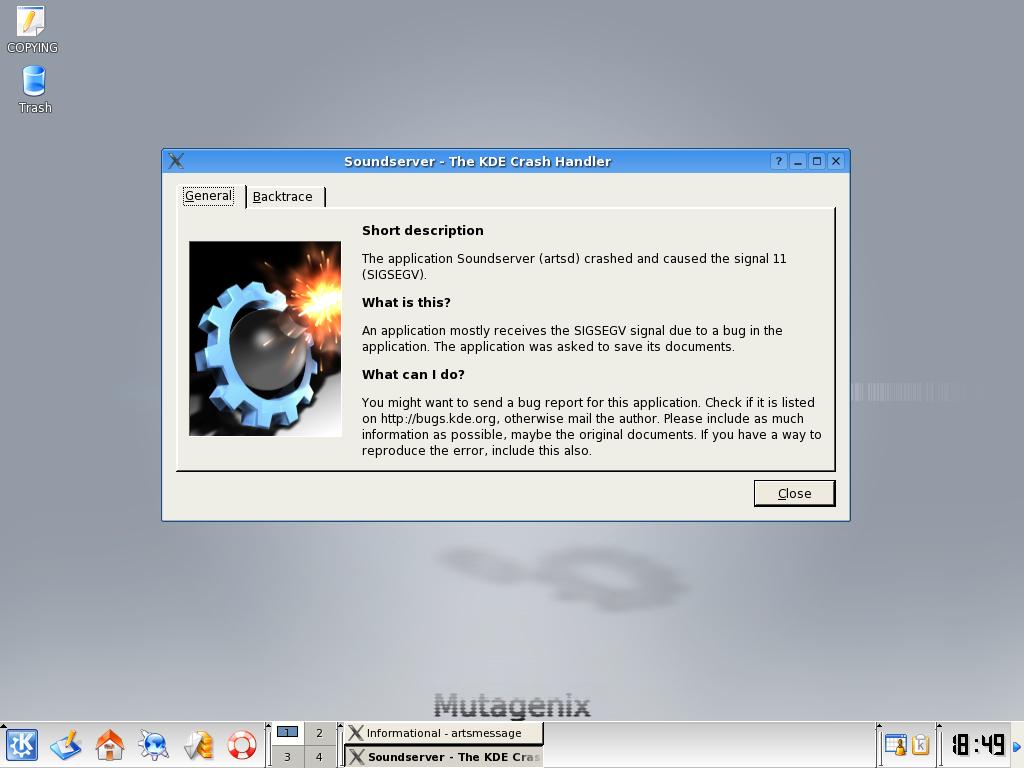1024x768 pixels.
Task: Open window menu via titlebar X icon
Action: (x=176, y=161)
